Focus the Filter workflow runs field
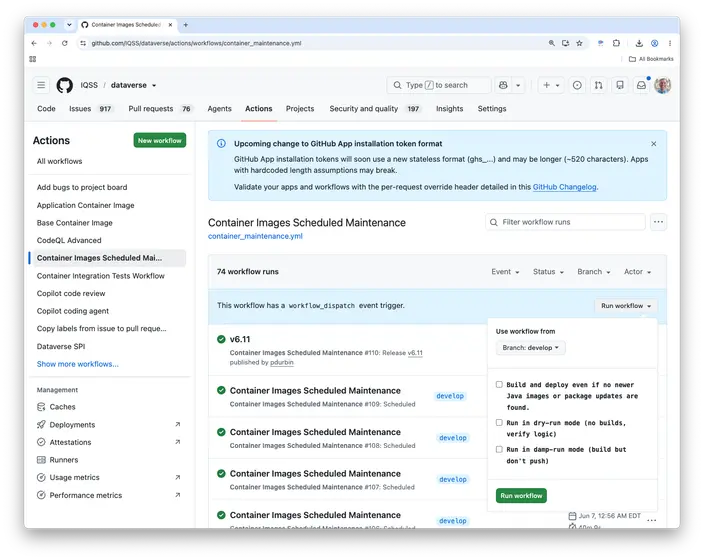The height and width of the screenshot is (560, 704). click(x=565, y=222)
